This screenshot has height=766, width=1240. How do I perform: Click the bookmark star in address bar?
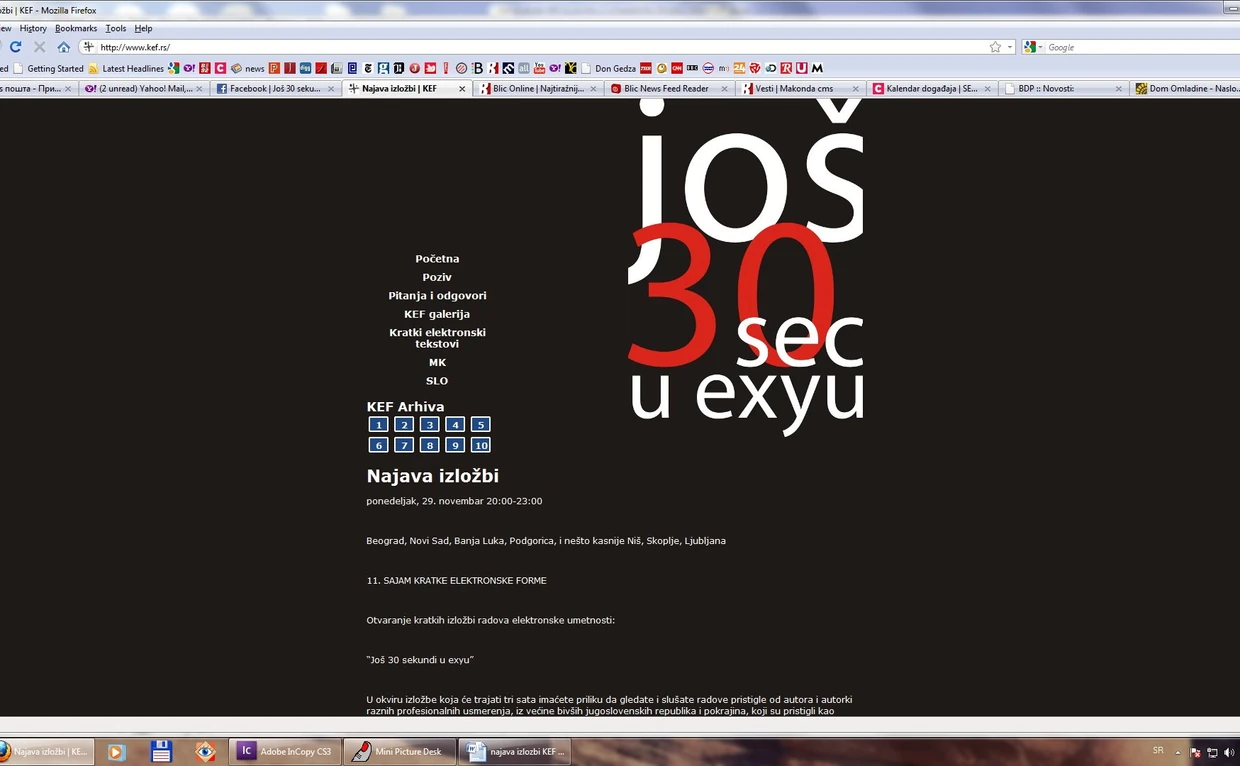995,47
